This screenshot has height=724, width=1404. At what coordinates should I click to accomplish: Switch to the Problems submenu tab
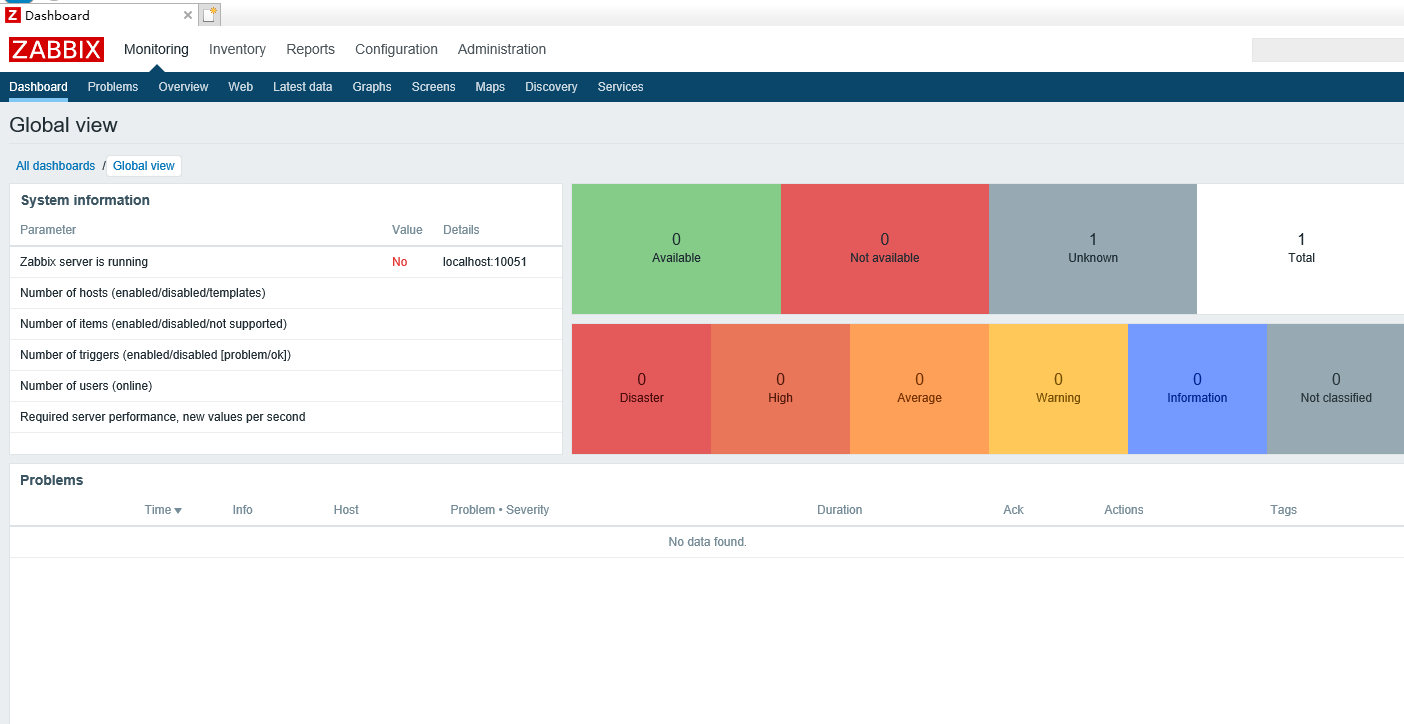pos(113,87)
